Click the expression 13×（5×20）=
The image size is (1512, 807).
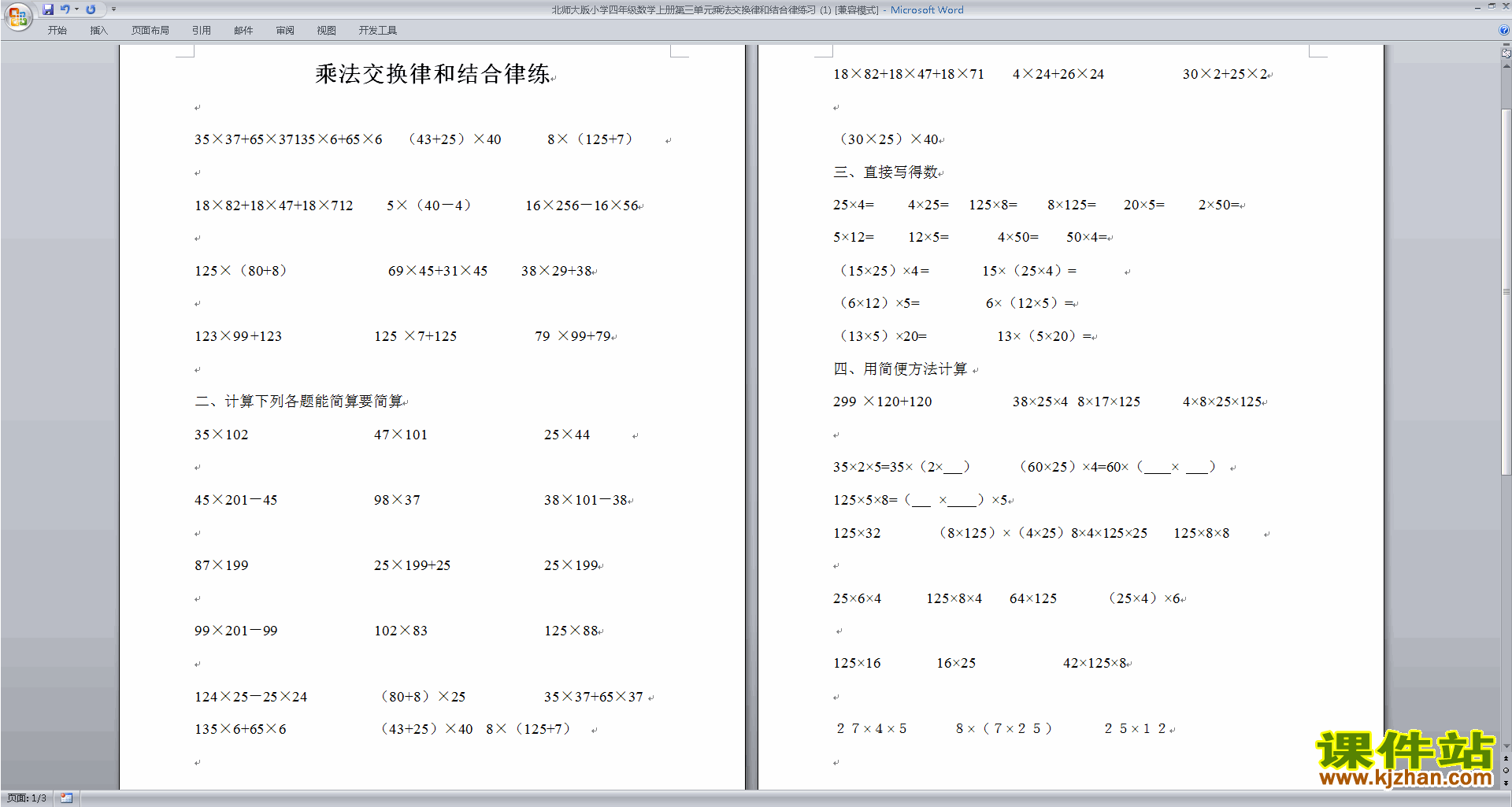(1044, 336)
